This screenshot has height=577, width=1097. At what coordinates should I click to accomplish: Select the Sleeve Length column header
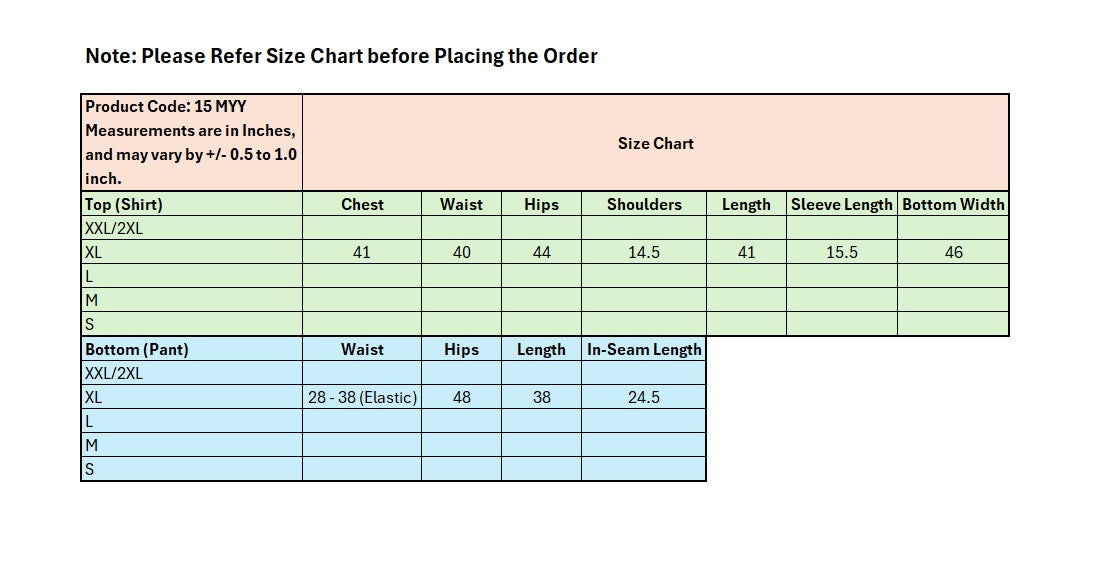[x=841, y=204]
